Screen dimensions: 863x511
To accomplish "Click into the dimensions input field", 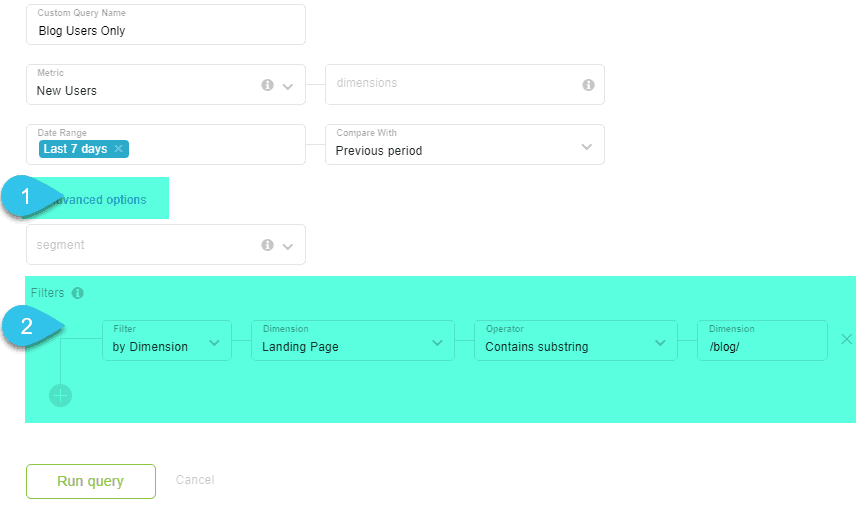I will pyautogui.click(x=450, y=84).
